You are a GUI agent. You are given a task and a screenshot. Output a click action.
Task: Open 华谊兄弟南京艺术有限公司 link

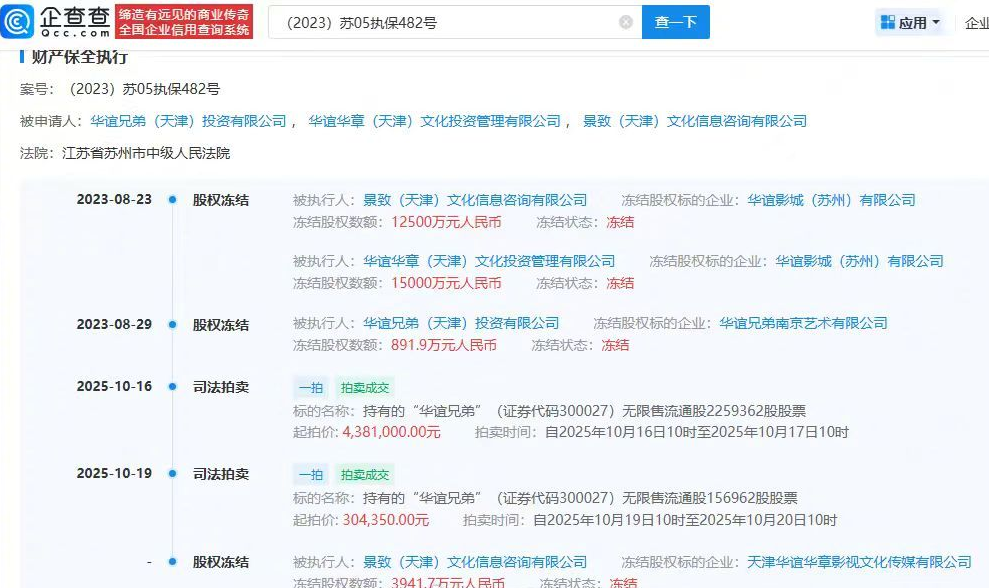(803, 324)
